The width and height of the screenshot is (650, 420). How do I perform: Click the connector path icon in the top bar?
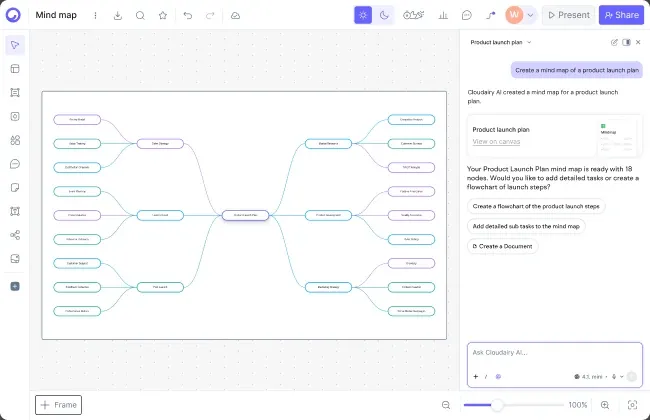[x=490, y=15]
